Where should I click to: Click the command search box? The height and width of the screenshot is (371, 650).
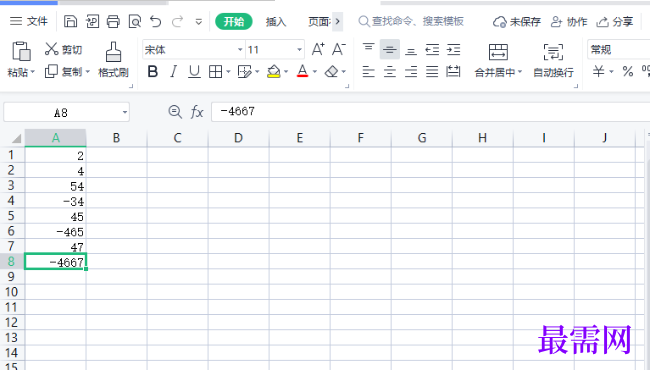(411, 21)
